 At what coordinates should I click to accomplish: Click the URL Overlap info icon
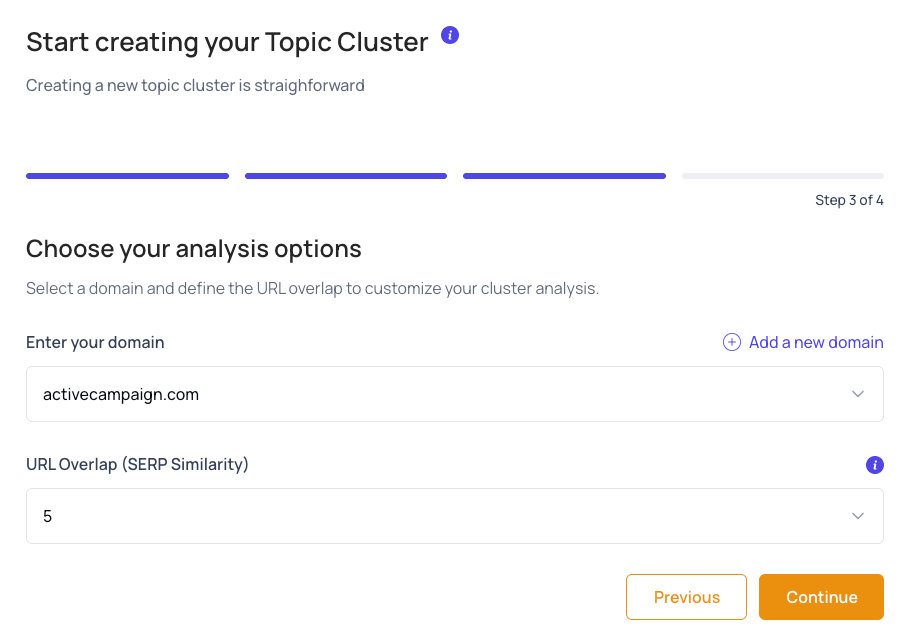coord(875,464)
